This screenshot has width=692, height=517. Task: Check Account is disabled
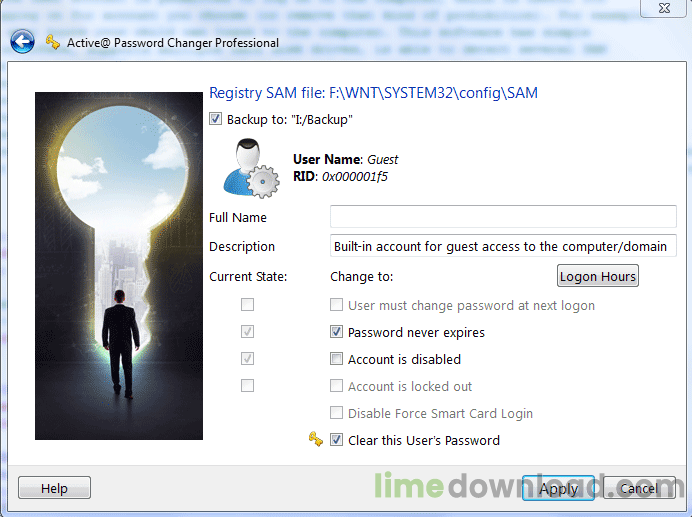pos(336,359)
